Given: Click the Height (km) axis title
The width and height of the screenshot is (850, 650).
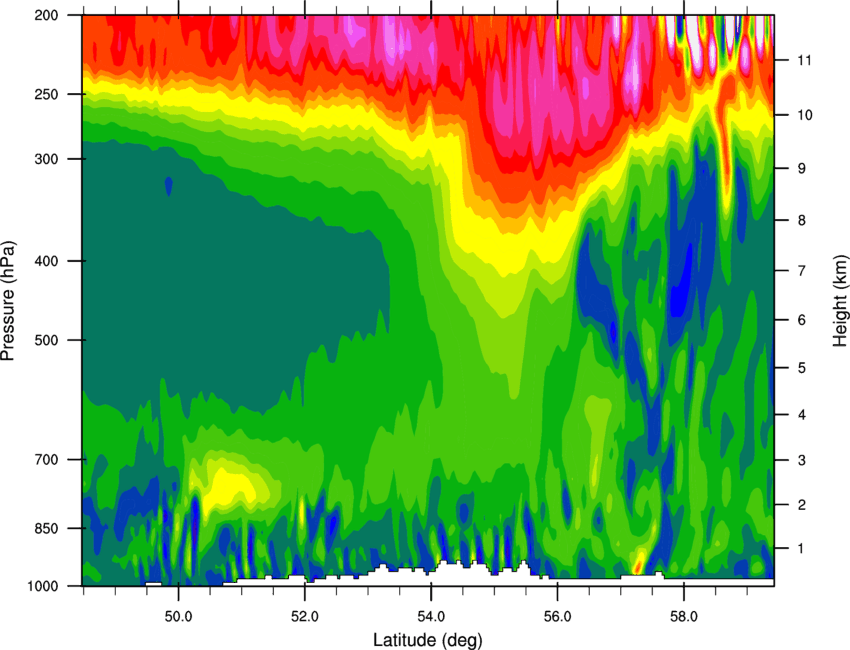Looking at the screenshot, I should pos(840,301).
